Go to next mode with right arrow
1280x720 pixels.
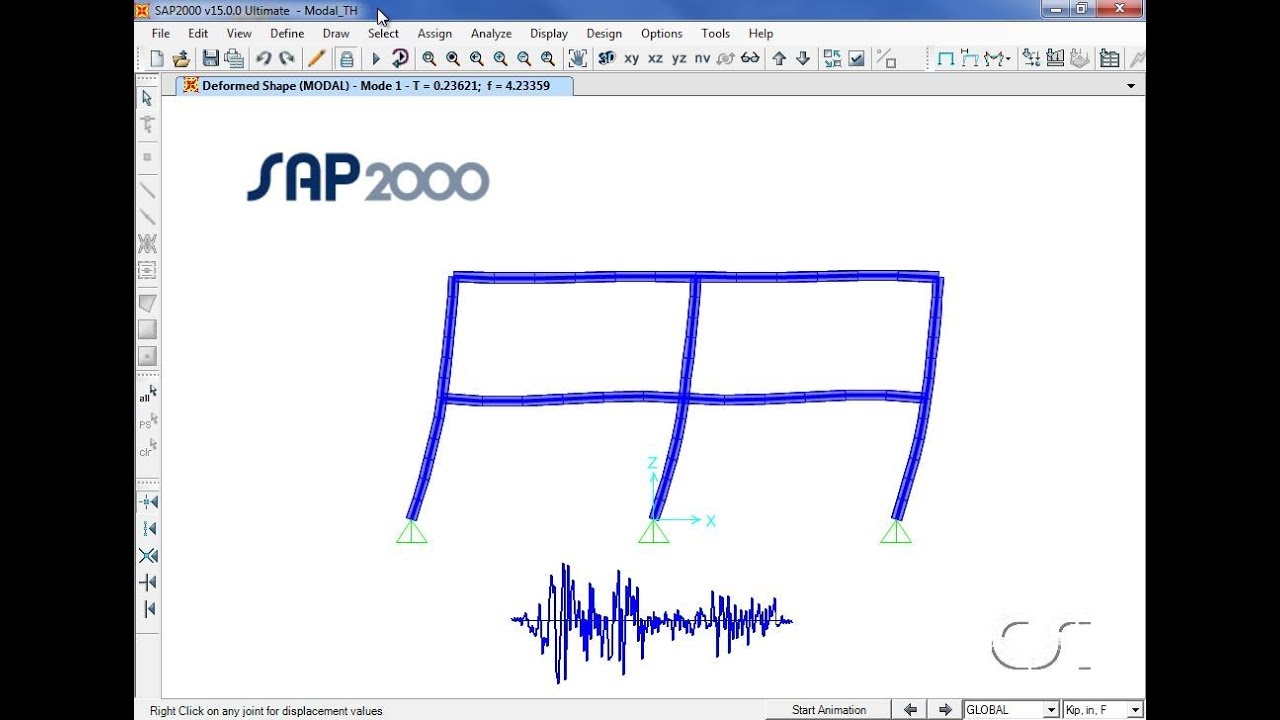[945, 710]
